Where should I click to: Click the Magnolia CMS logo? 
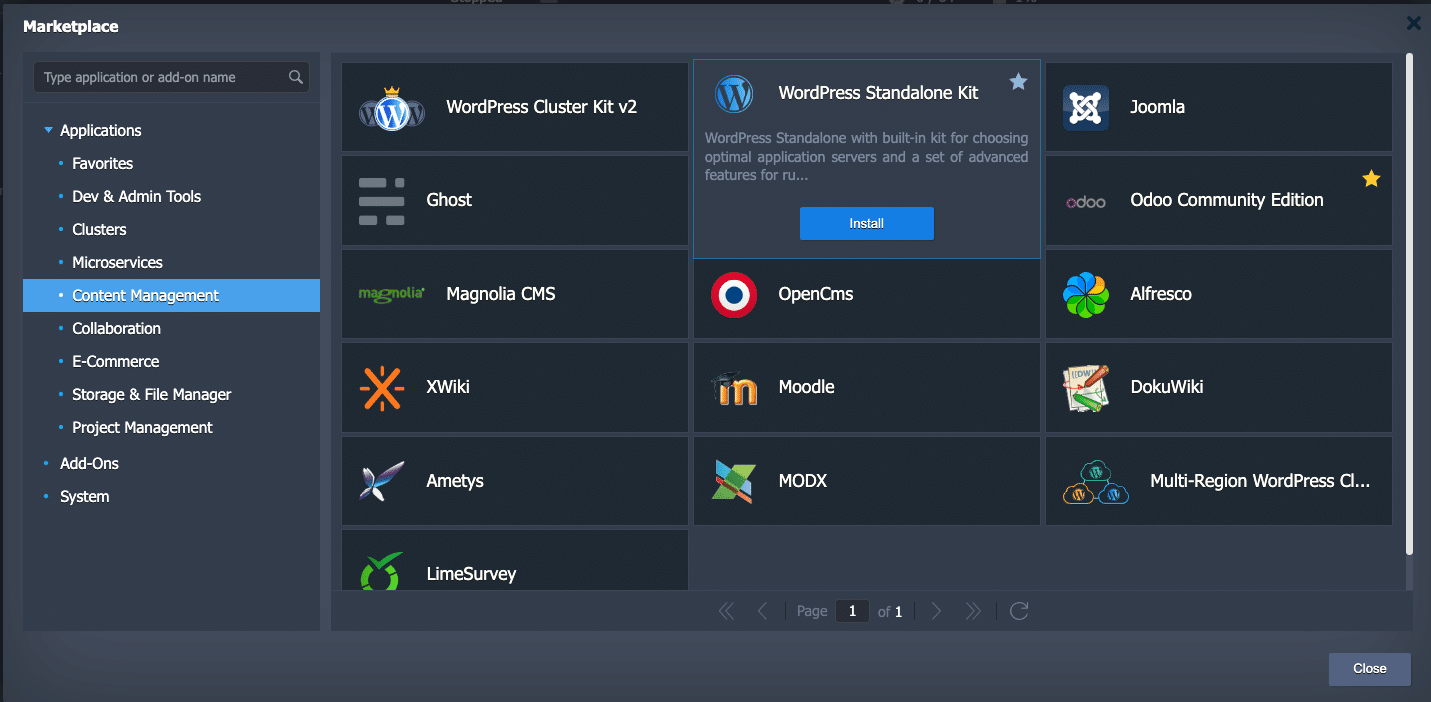[392, 294]
